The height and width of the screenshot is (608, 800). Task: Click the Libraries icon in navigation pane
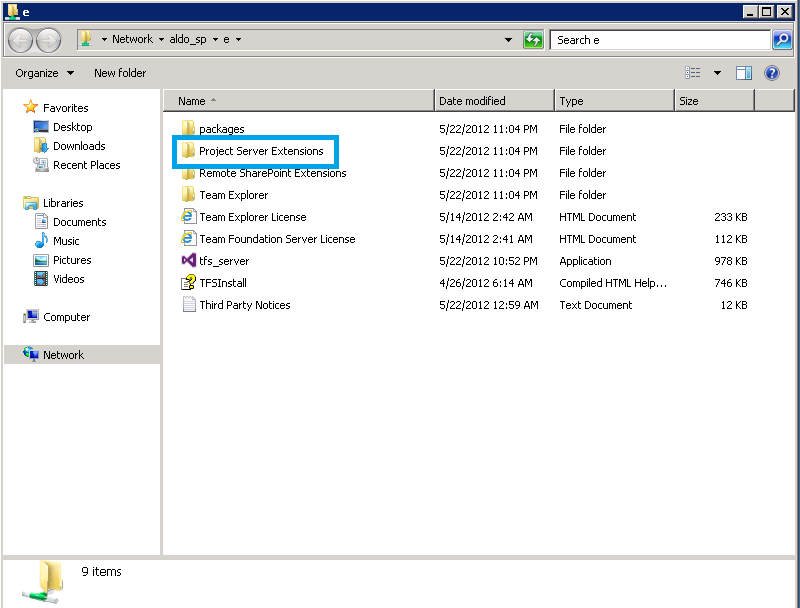[31, 202]
